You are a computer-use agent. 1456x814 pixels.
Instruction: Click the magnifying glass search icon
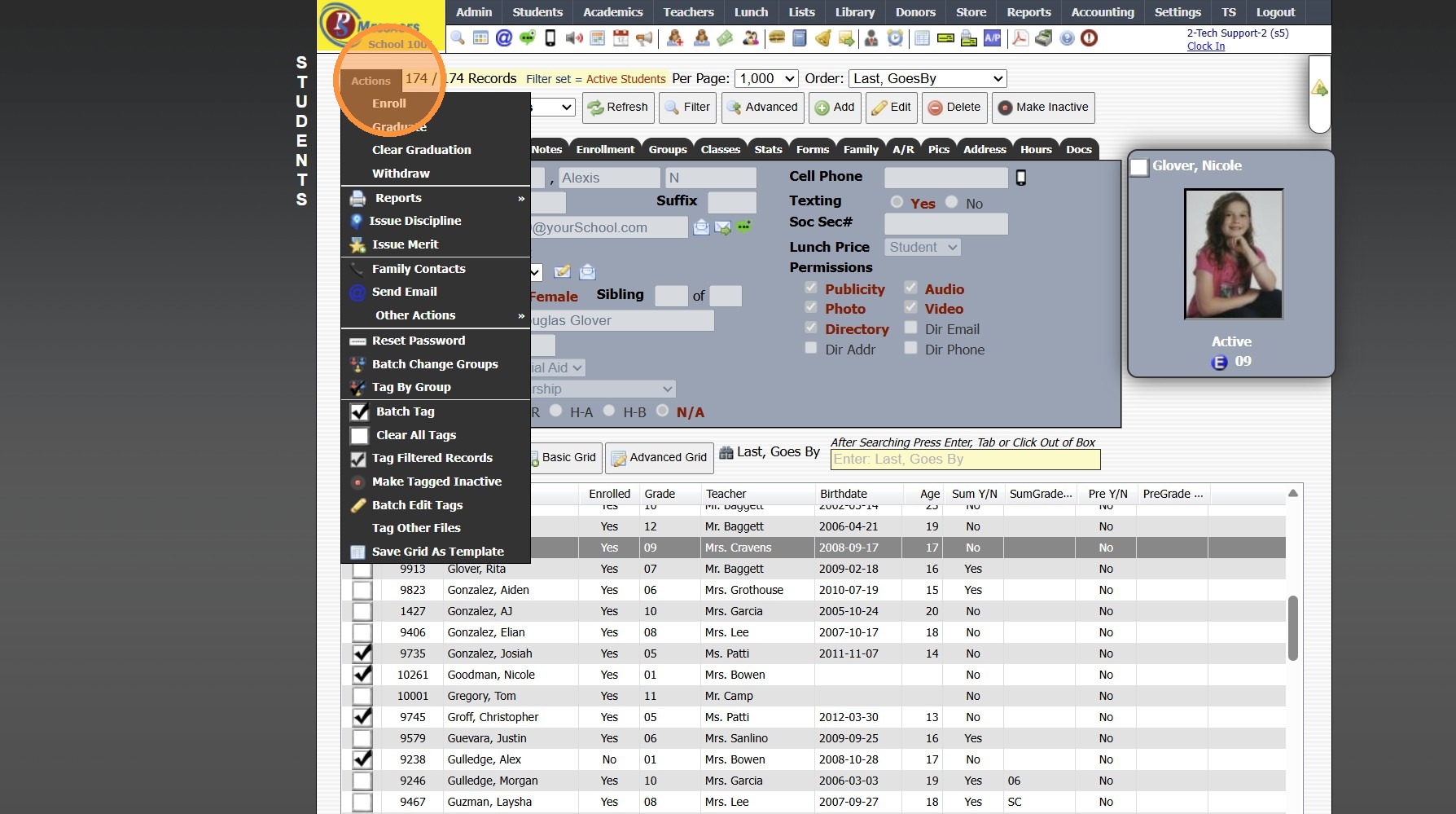pyautogui.click(x=458, y=37)
